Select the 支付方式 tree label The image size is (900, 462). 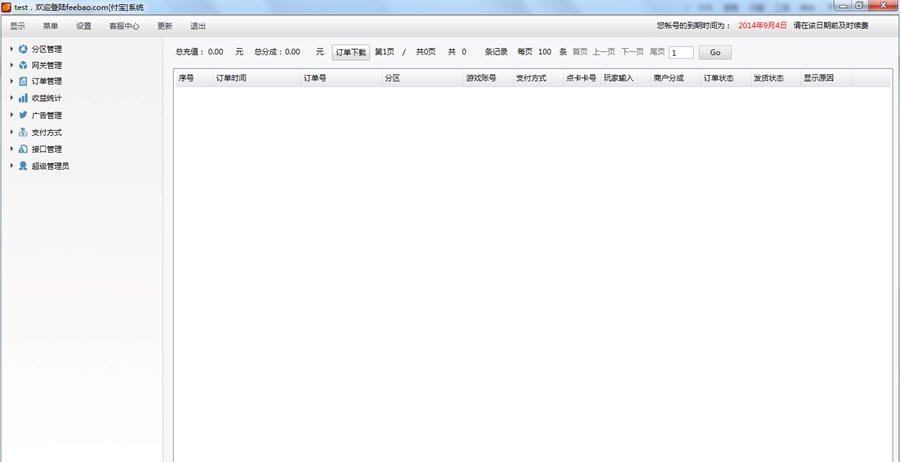click(x=47, y=133)
